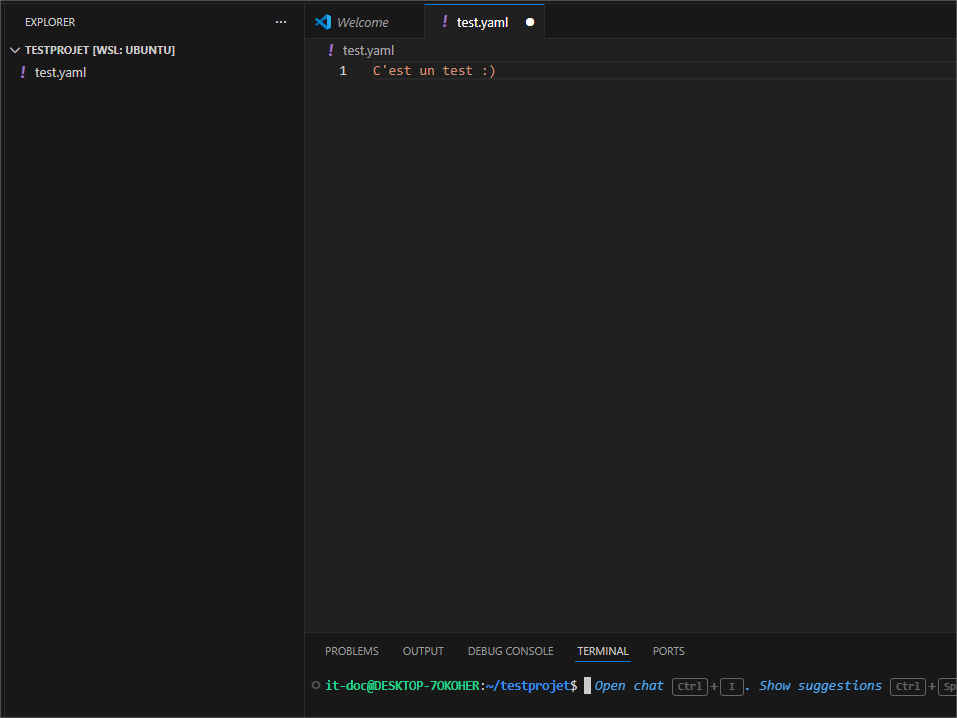Click the Show suggestions hint in terminal
This screenshot has height=718, width=957.
(x=820, y=686)
